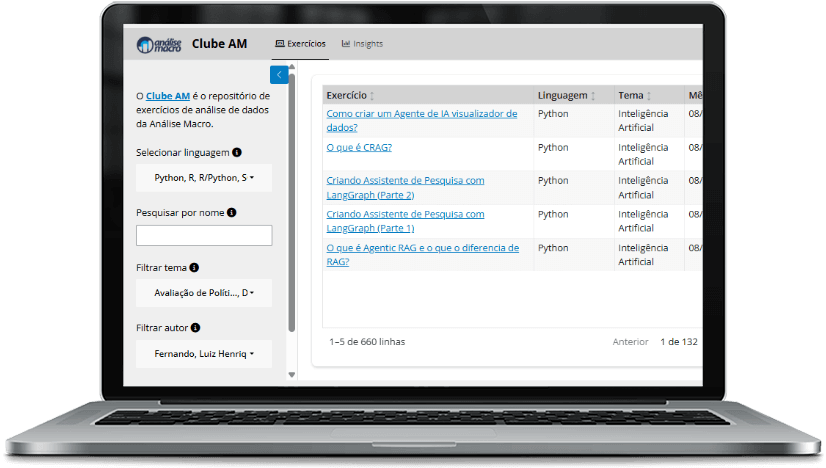
Task: Click the Anterior pagination button
Action: point(630,342)
